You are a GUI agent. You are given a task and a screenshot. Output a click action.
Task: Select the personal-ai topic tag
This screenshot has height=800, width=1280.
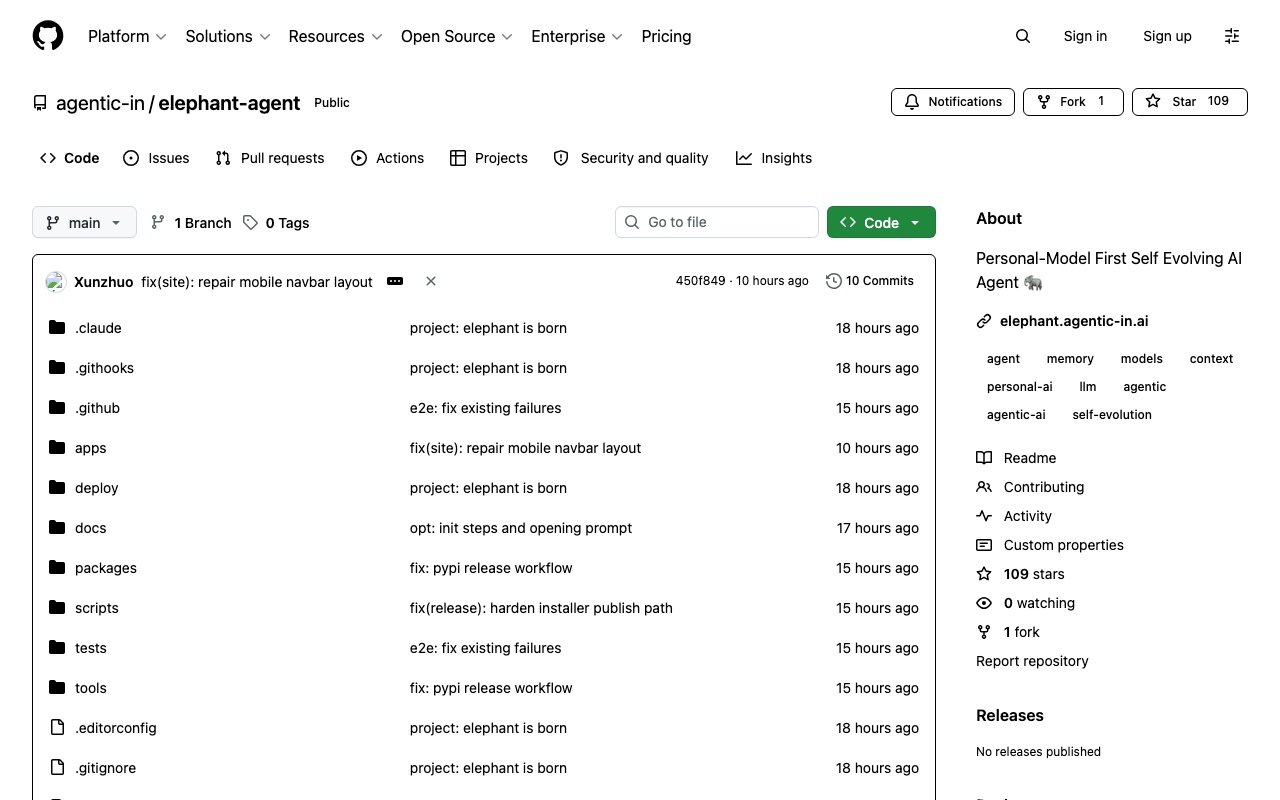pos(1020,387)
